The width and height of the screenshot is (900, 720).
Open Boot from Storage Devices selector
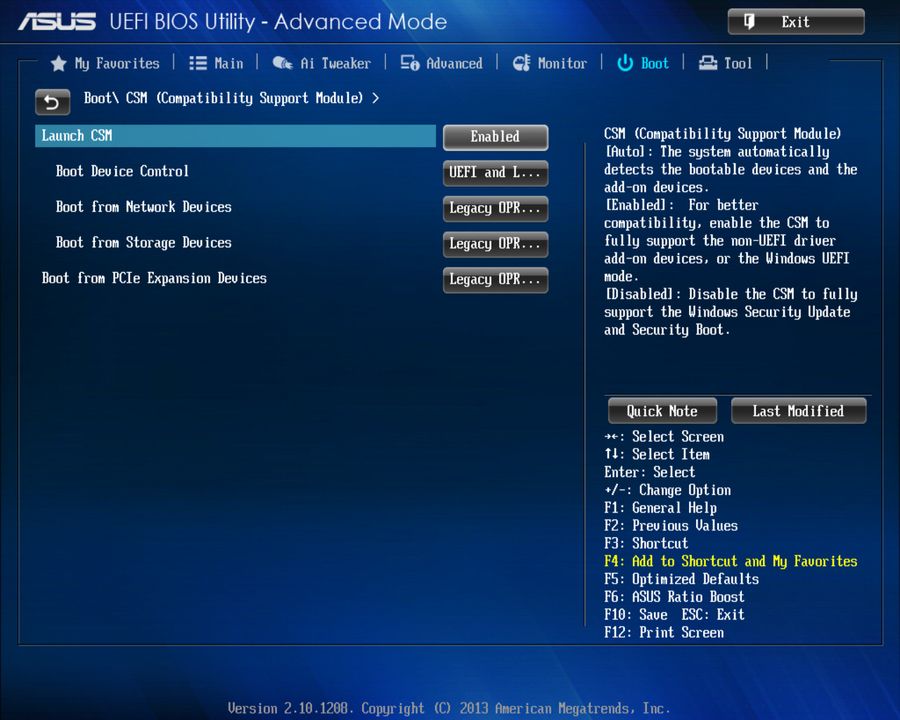coord(495,244)
